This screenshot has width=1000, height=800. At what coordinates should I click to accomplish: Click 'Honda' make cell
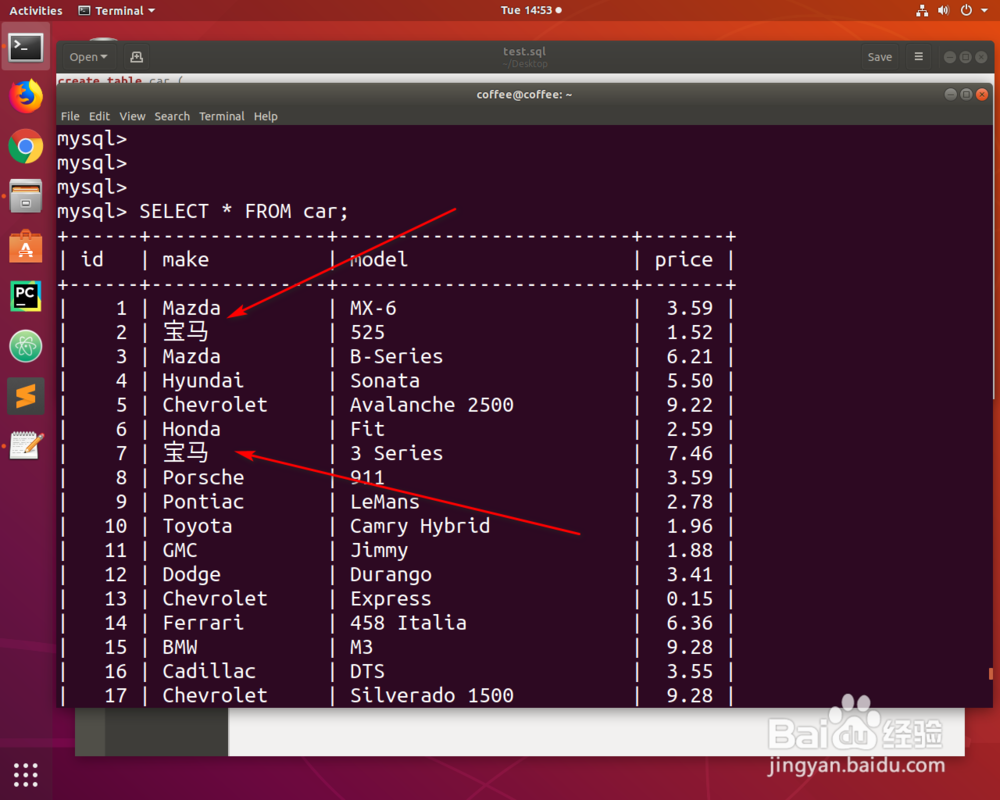191,429
